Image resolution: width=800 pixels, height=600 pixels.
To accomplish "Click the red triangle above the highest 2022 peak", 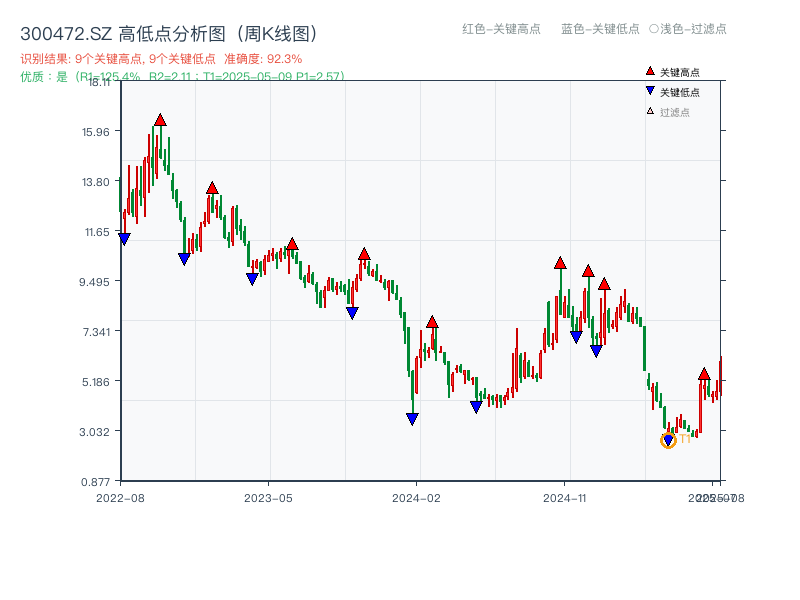I will pos(160,118).
